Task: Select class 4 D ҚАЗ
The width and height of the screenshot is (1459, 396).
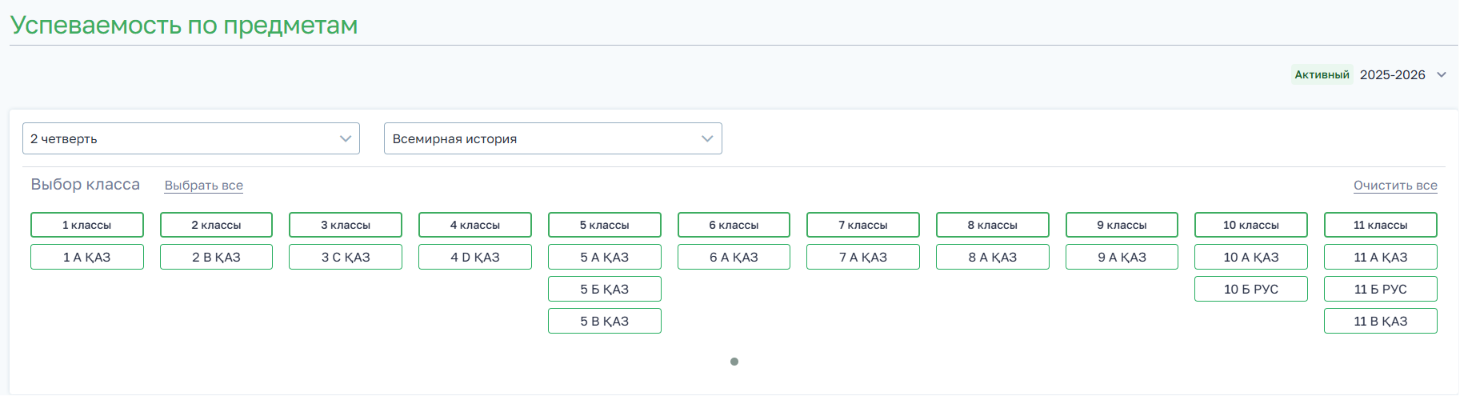Action: 475,257
